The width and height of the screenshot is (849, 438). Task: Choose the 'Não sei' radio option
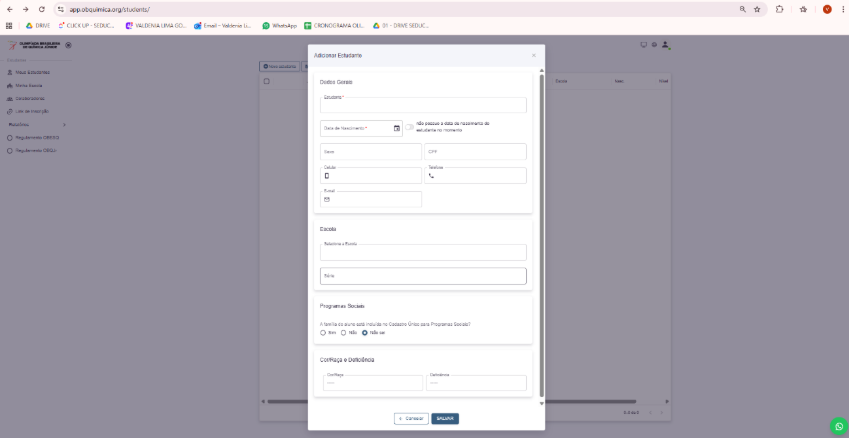[x=365, y=332]
